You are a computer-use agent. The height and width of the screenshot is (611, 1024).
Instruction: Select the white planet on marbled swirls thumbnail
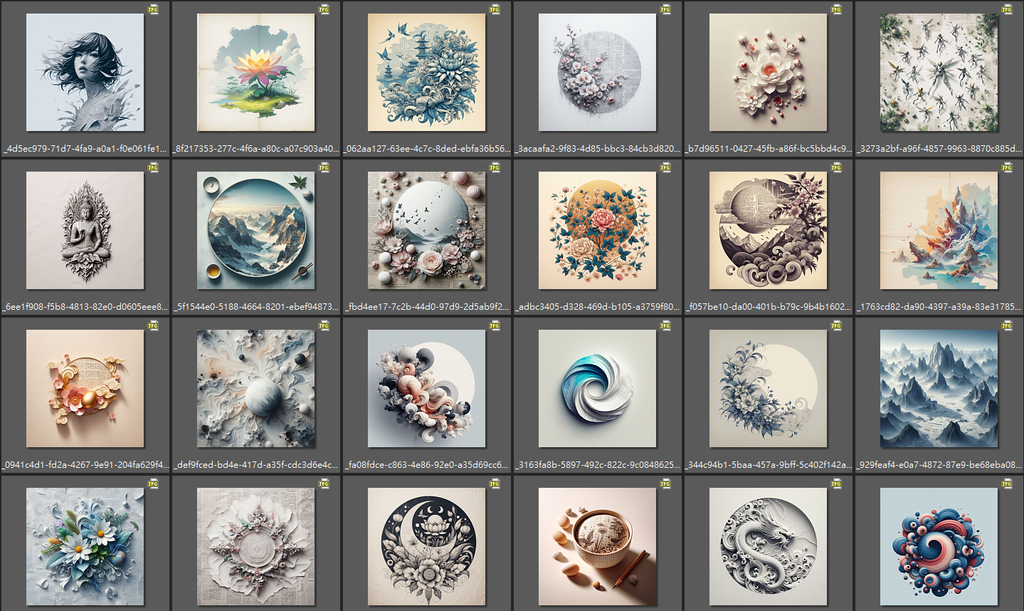point(256,388)
